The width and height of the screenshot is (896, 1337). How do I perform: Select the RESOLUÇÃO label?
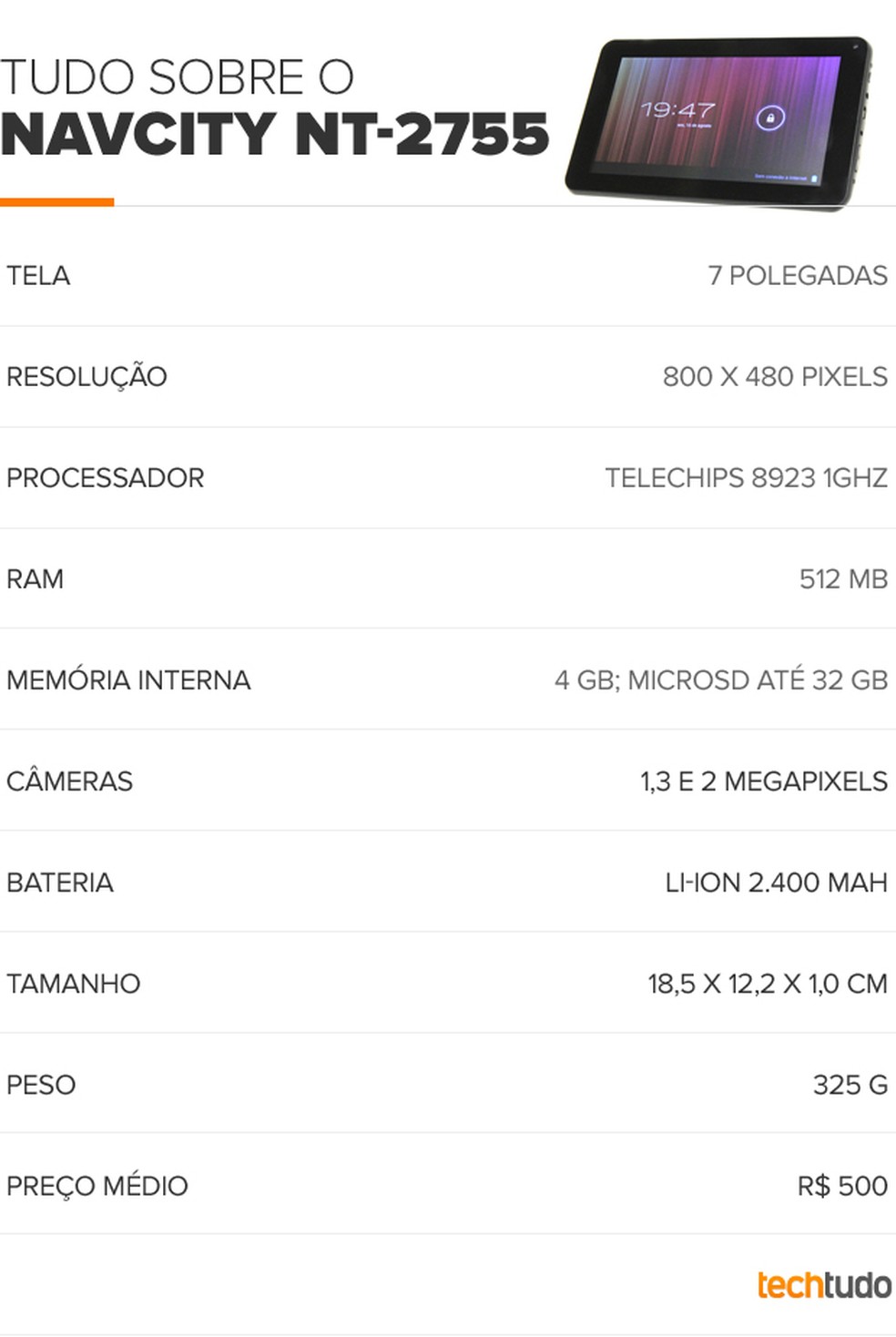[87, 377]
